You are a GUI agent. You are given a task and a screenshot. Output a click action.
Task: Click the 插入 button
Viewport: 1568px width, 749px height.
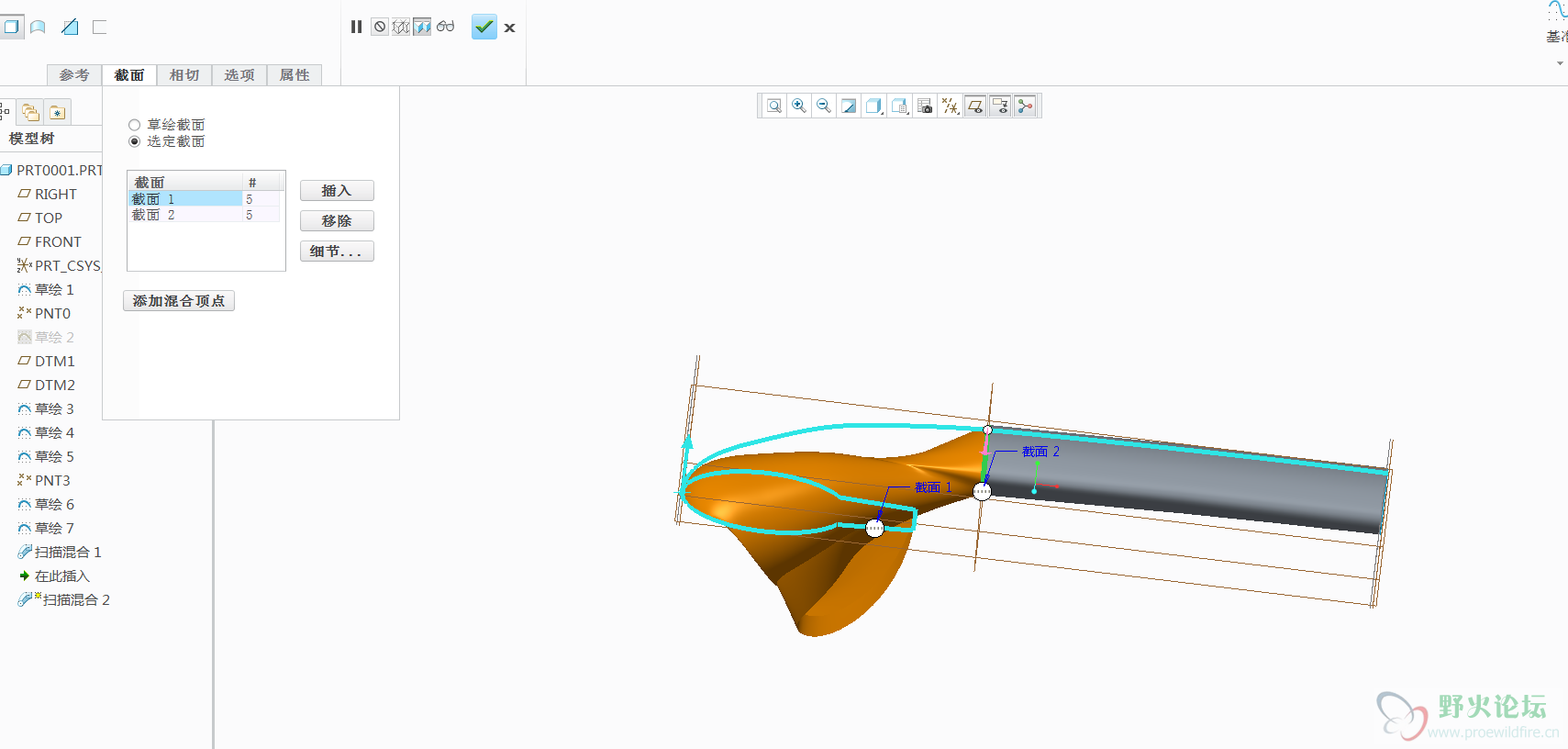click(337, 191)
